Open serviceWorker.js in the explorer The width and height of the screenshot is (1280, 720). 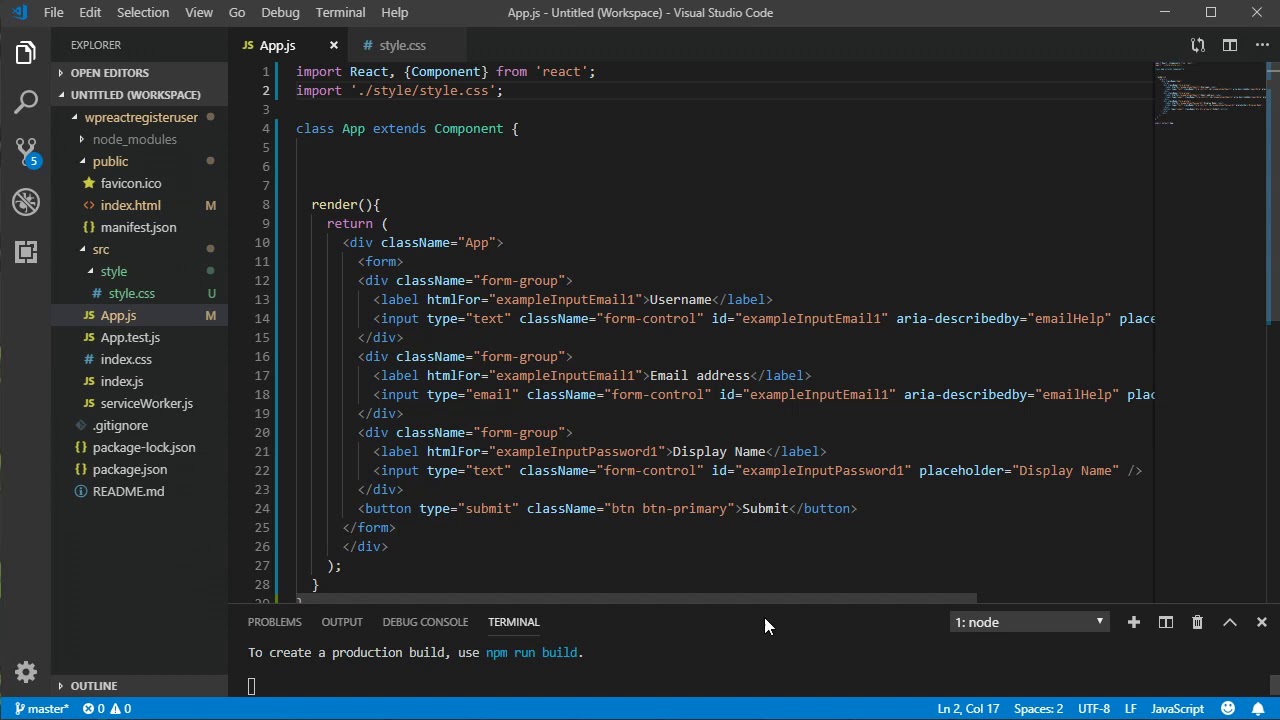click(146, 403)
